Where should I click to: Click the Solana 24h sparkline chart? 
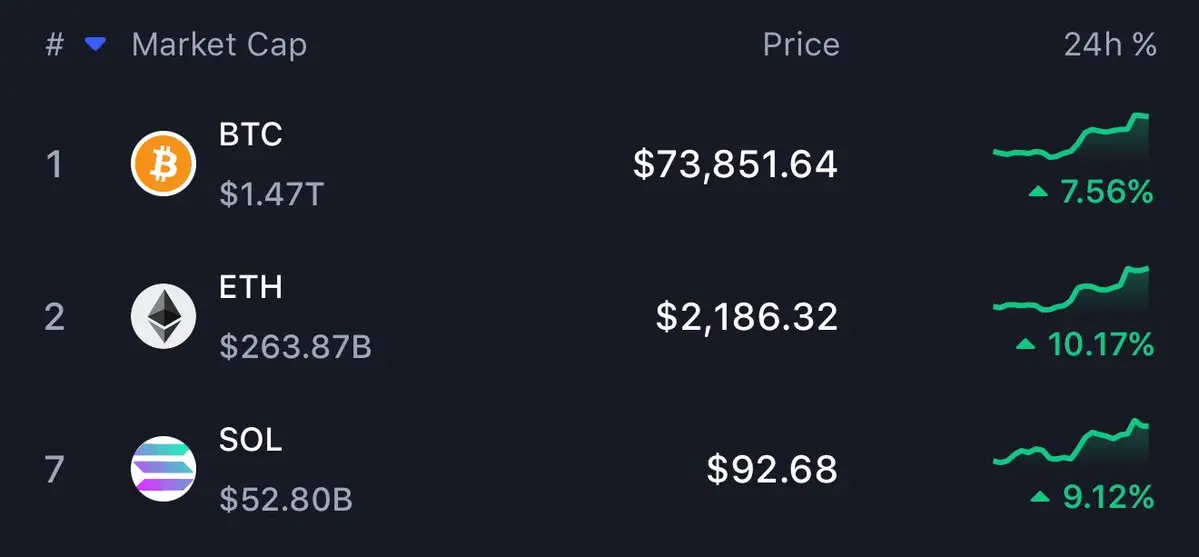pyautogui.click(x=1071, y=444)
